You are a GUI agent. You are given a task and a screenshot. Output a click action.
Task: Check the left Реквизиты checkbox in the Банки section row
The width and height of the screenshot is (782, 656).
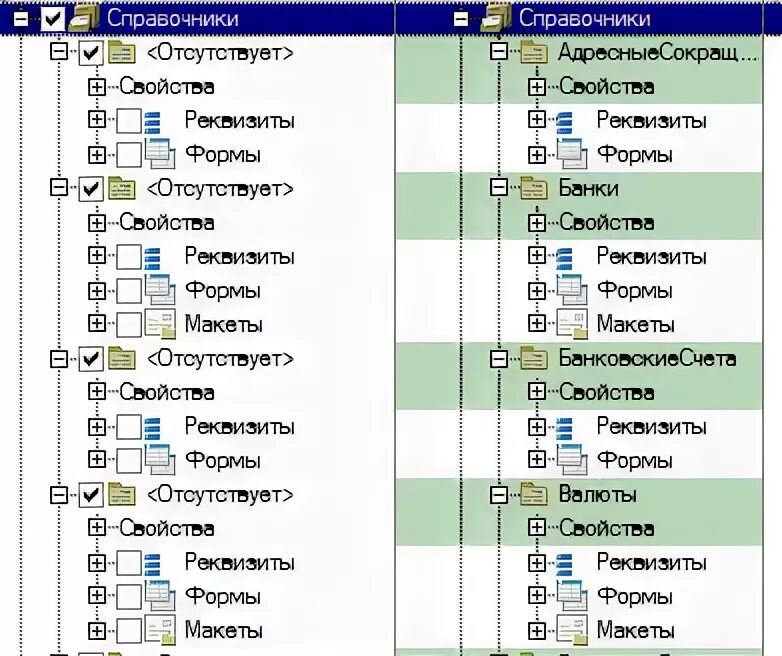[x=129, y=257]
